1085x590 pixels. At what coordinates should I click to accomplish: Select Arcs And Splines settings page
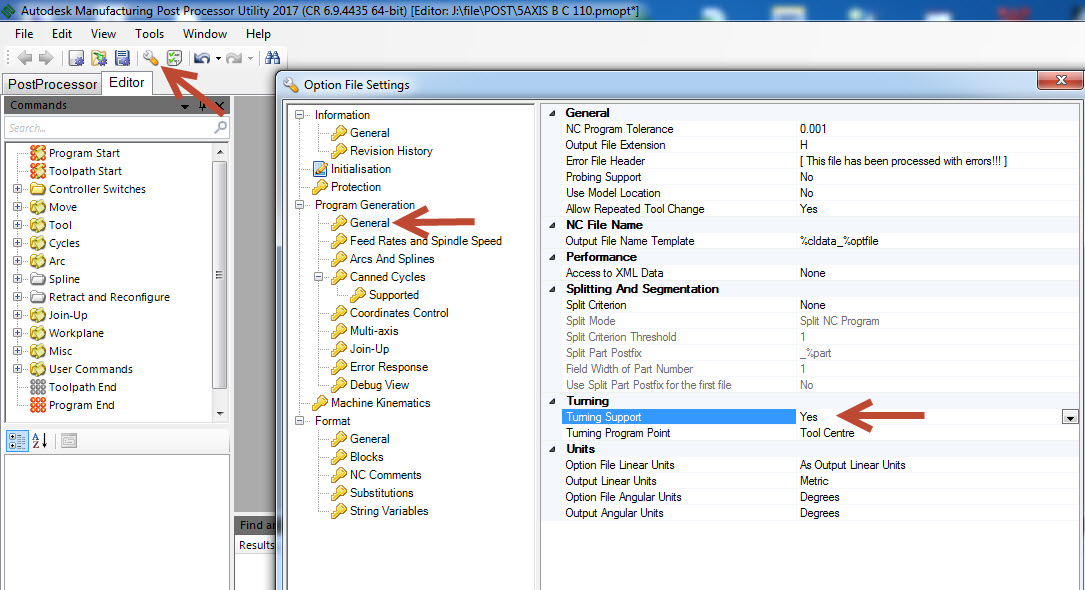coord(392,259)
